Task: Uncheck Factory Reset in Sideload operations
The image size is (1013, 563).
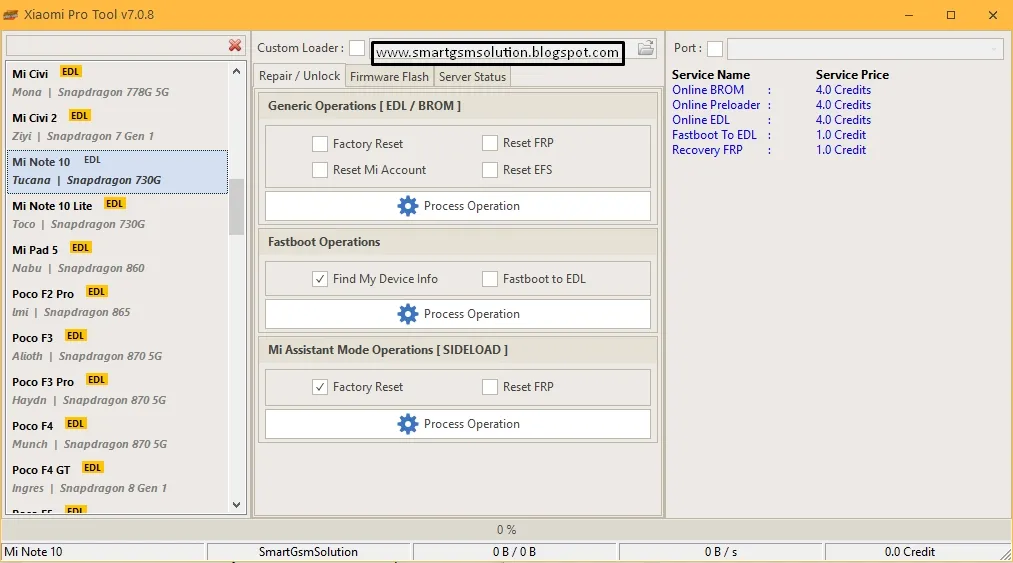Action: tap(320, 387)
